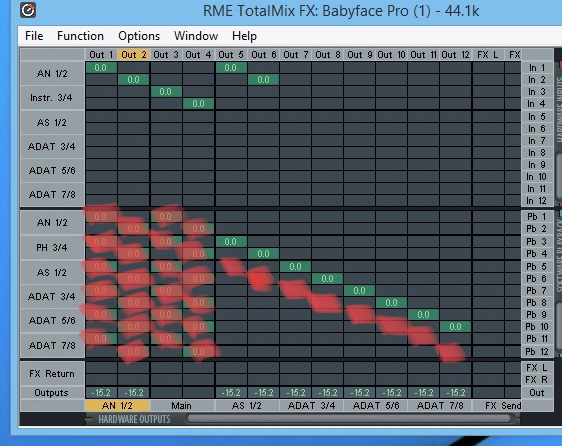Click the Instr. 3/4 input row label
The height and width of the screenshot is (446, 562).
[x=52, y=98]
